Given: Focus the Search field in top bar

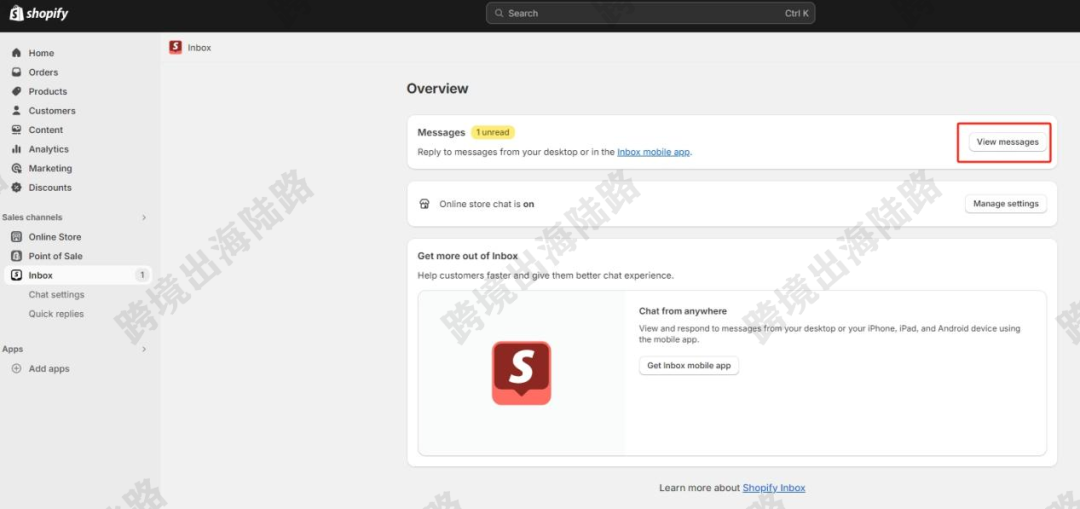Looking at the screenshot, I should (650, 13).
